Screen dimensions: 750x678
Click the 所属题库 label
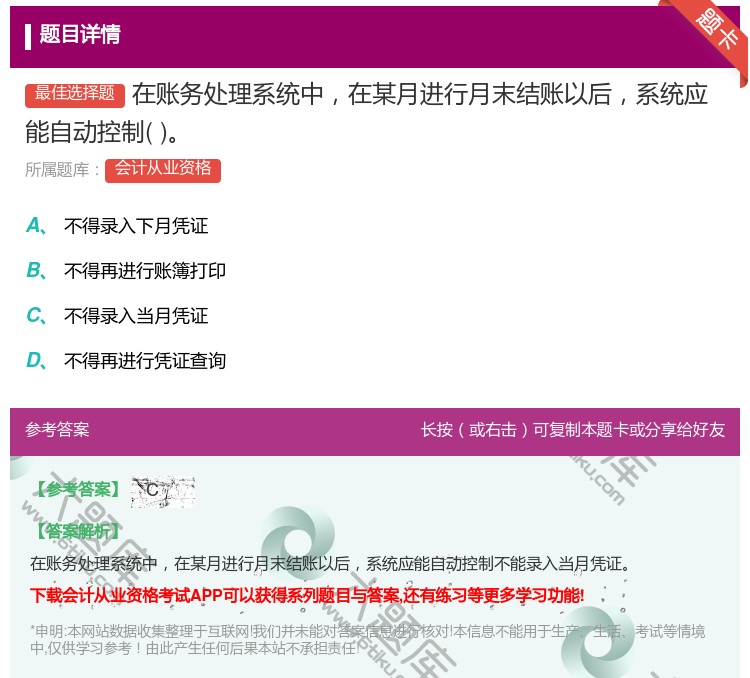[62, 170]
